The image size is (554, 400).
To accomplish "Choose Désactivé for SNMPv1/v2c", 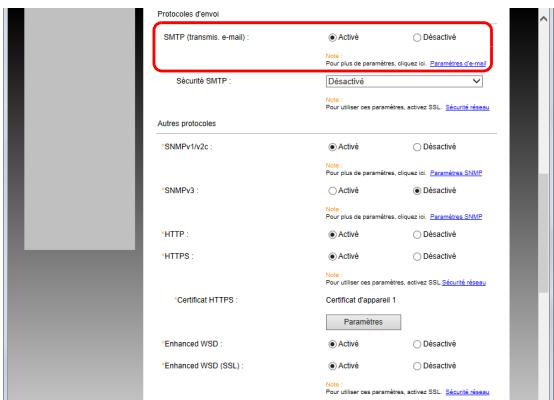I will 417,147.
